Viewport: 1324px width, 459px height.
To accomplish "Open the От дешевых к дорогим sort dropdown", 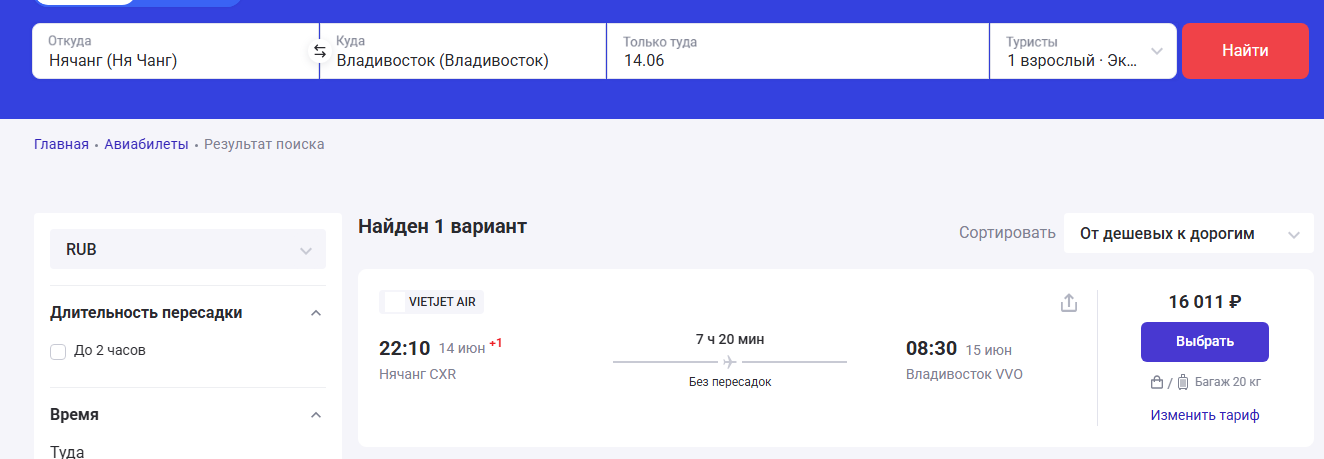I will pyautogui.click(x=1188, y=234).
